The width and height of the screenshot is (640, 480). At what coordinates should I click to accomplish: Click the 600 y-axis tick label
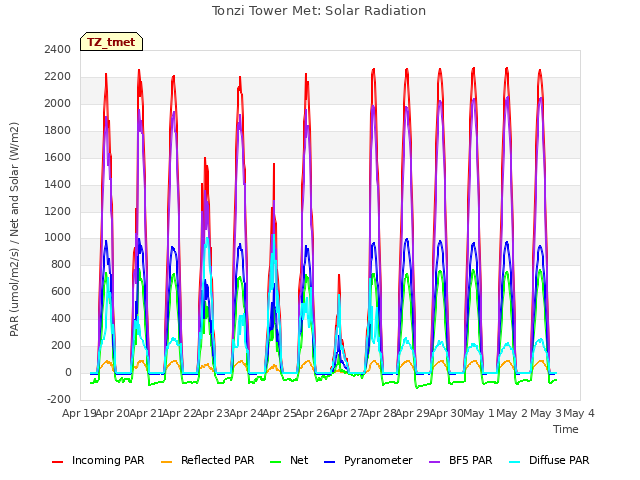(x=61, y=291)
